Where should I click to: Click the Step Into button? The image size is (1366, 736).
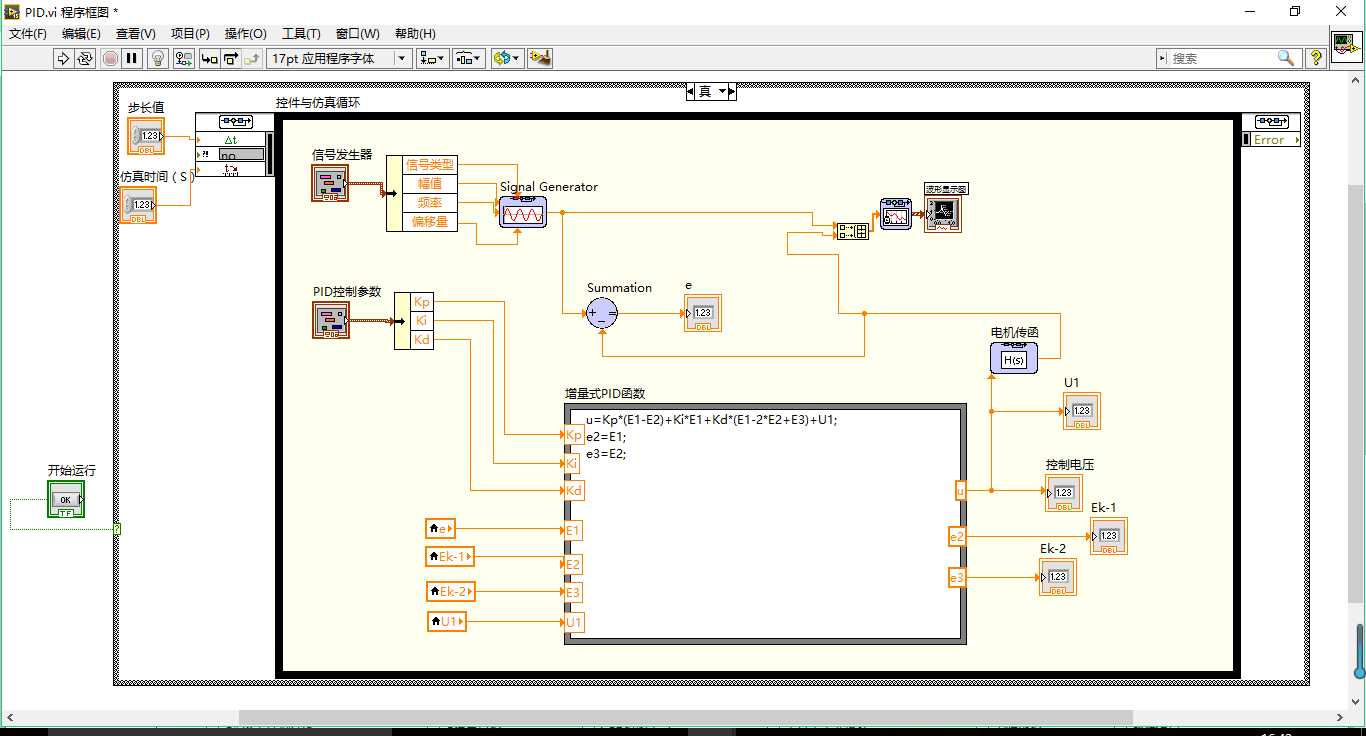[209, 58]
